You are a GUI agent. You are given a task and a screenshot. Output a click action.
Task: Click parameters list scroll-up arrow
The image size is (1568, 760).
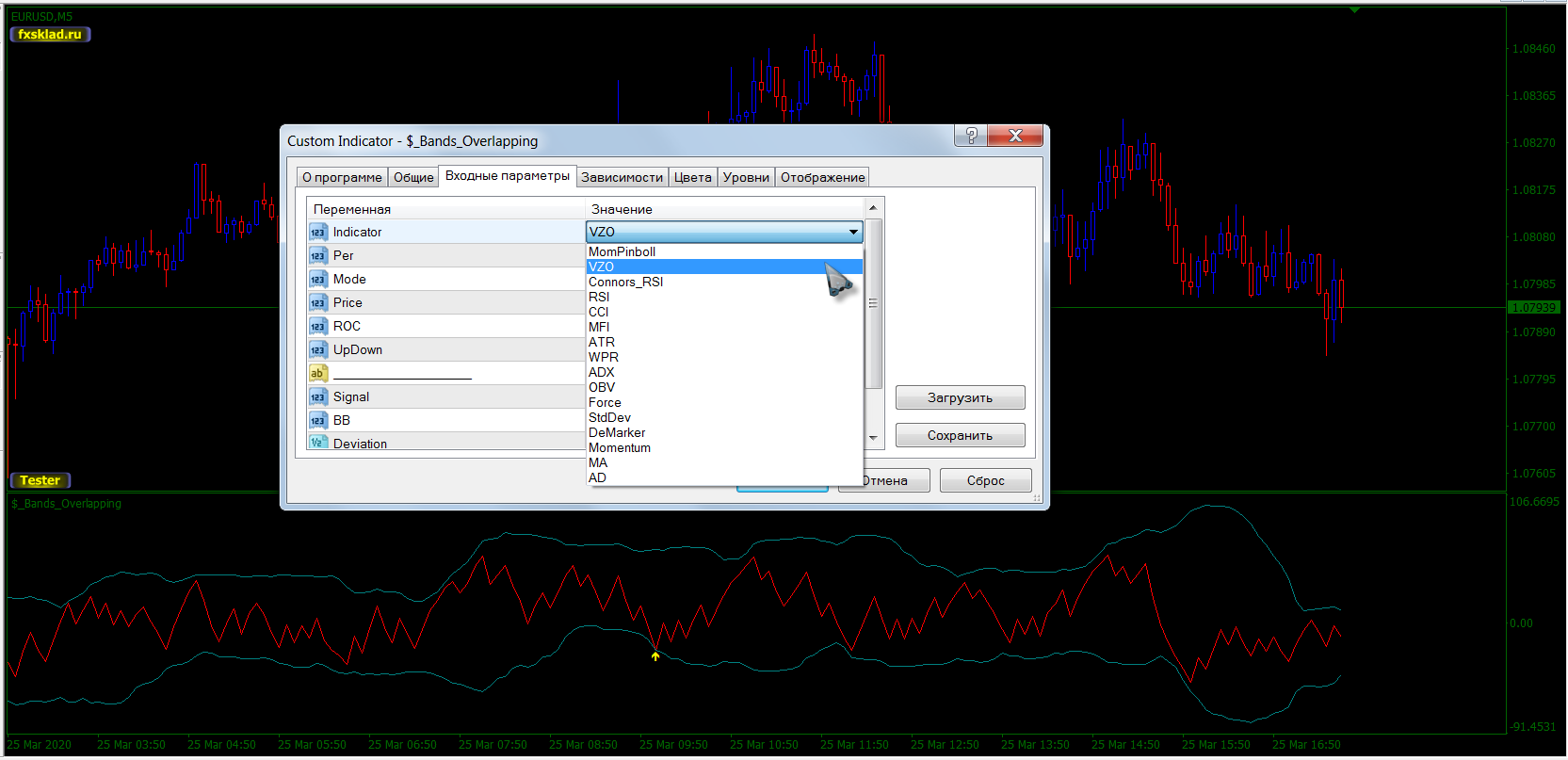tap(873, 208)
